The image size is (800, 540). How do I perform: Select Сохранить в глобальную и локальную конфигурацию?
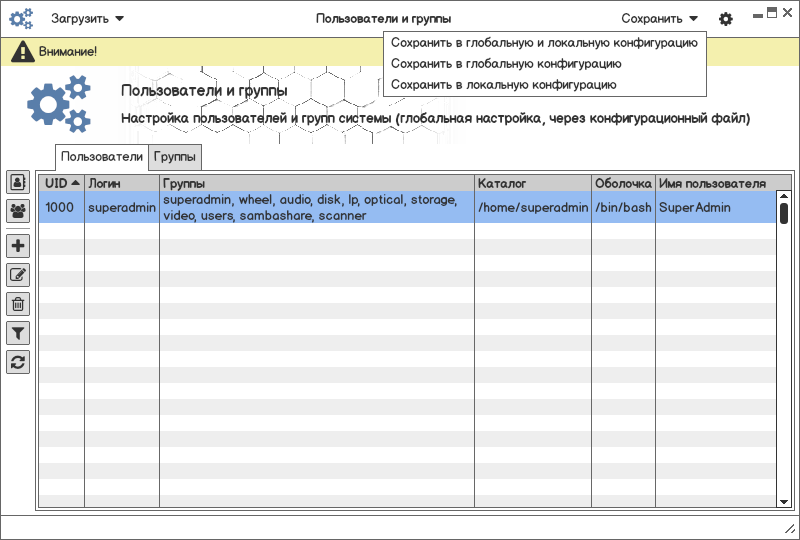pyautogui.click(x=544, y=43)
